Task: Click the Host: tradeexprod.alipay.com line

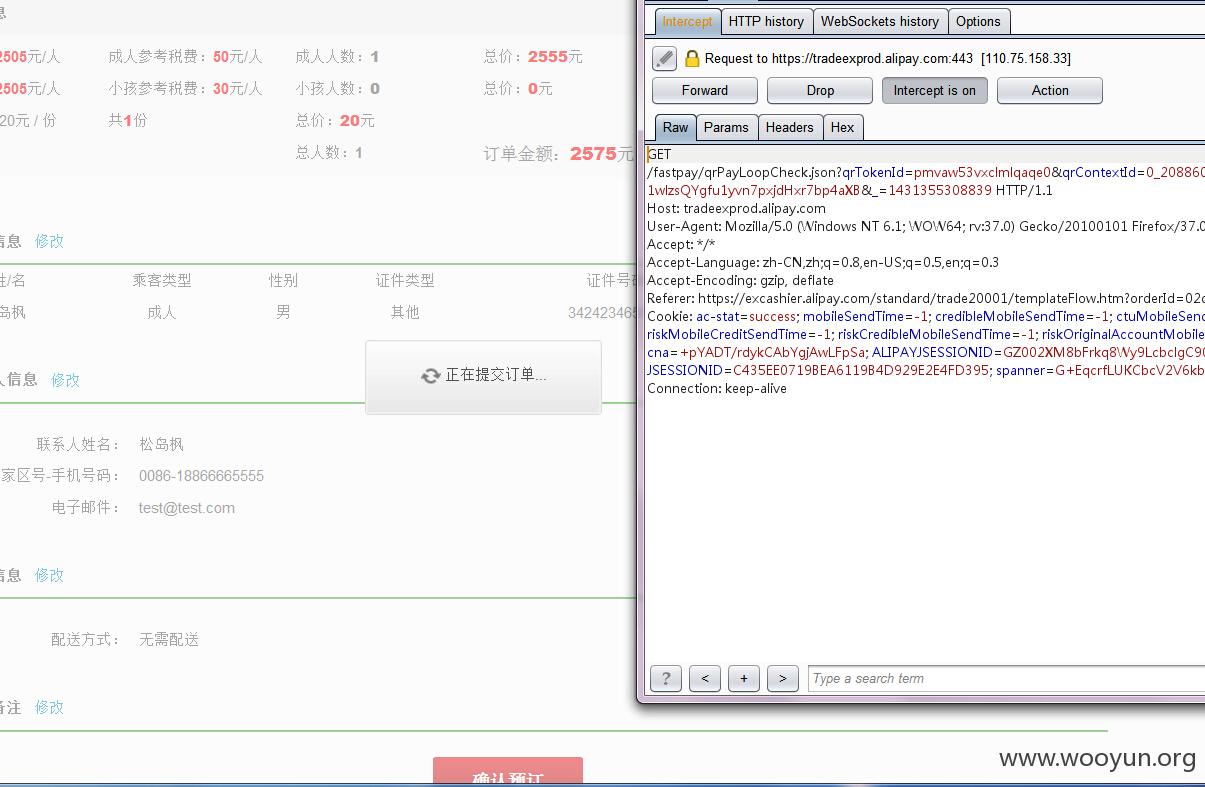Action: (736, 208)
